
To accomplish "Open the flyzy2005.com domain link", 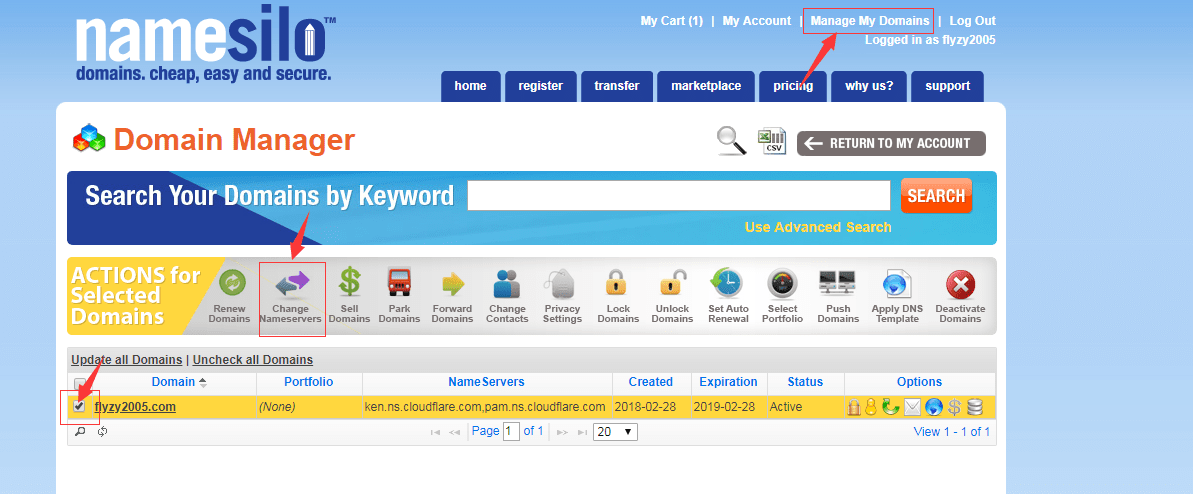I will [x=135, y=406].
